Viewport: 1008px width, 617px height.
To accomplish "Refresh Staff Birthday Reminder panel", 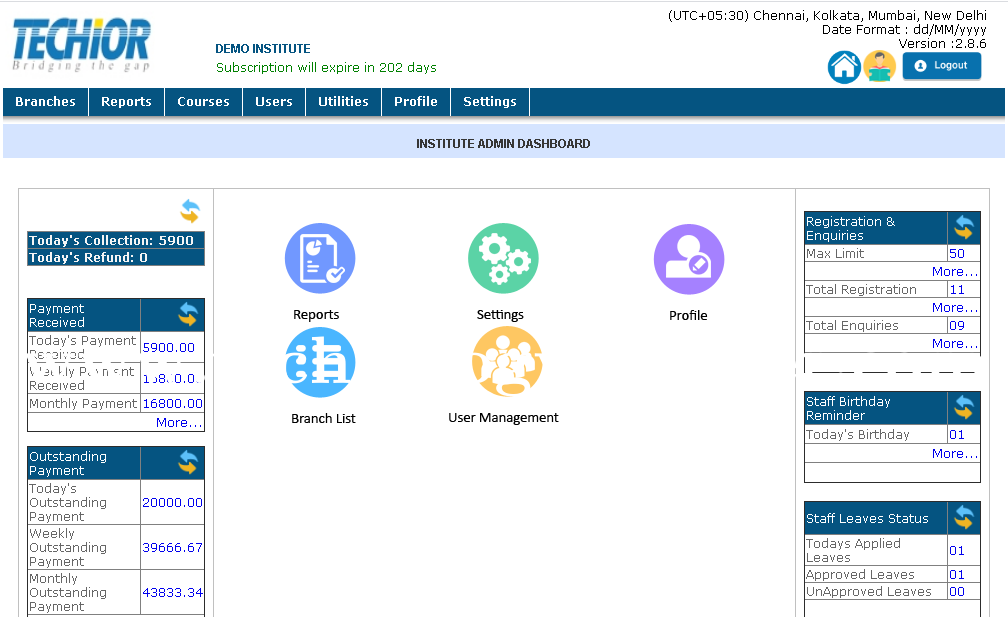I will point(964,407).
